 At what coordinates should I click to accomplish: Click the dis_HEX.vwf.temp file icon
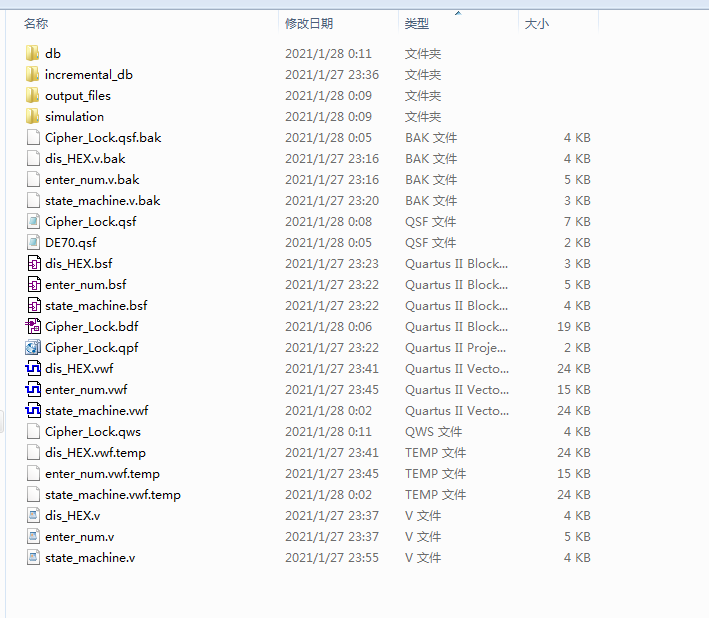click(33, 453)
